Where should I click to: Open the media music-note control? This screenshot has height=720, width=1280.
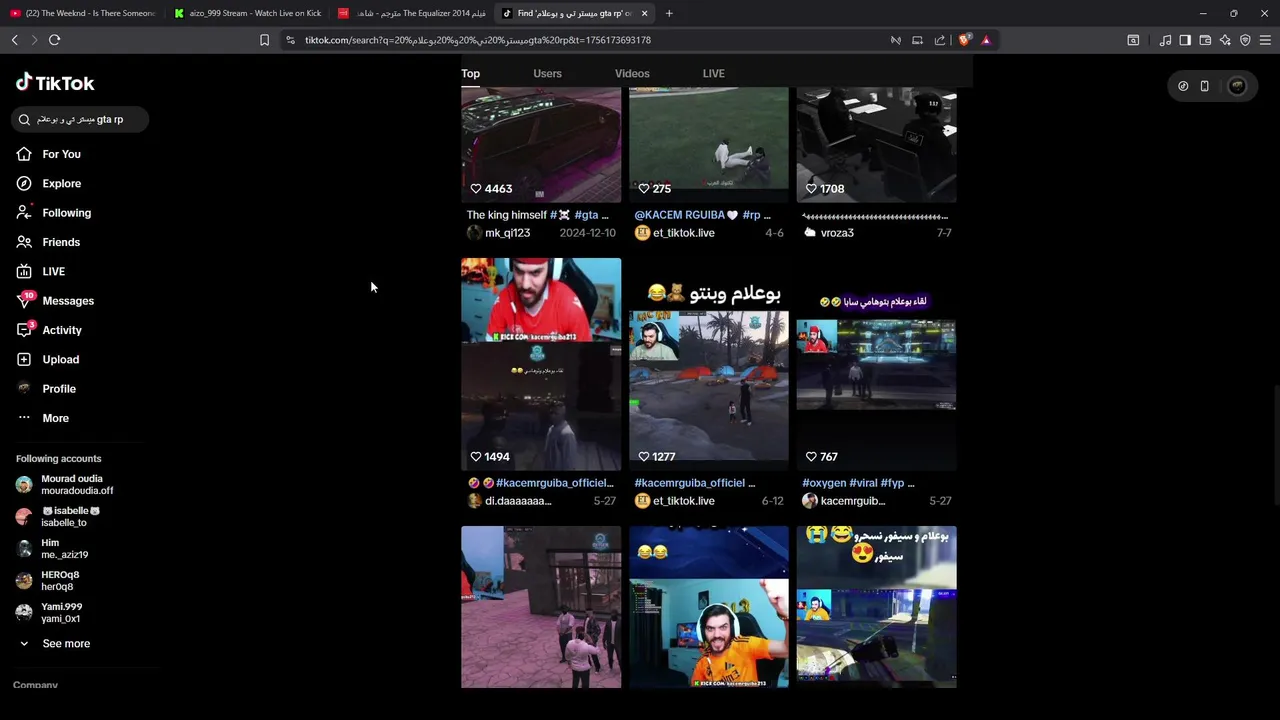pyautogui.click(x=1165, y=40)
